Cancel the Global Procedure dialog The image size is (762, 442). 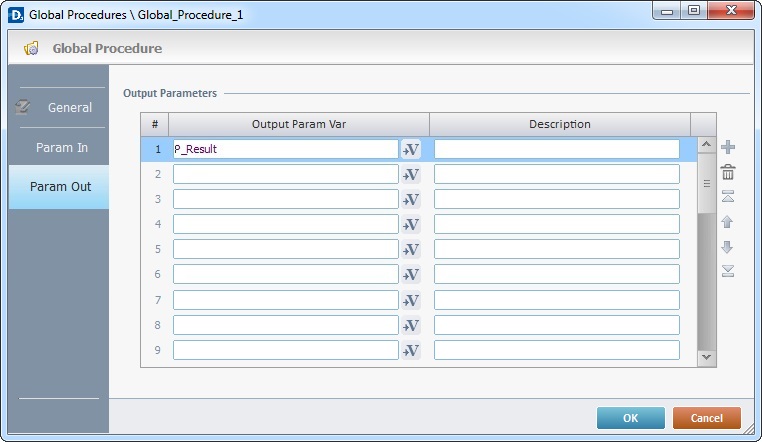pyautogui.click(x=707, y=418)
